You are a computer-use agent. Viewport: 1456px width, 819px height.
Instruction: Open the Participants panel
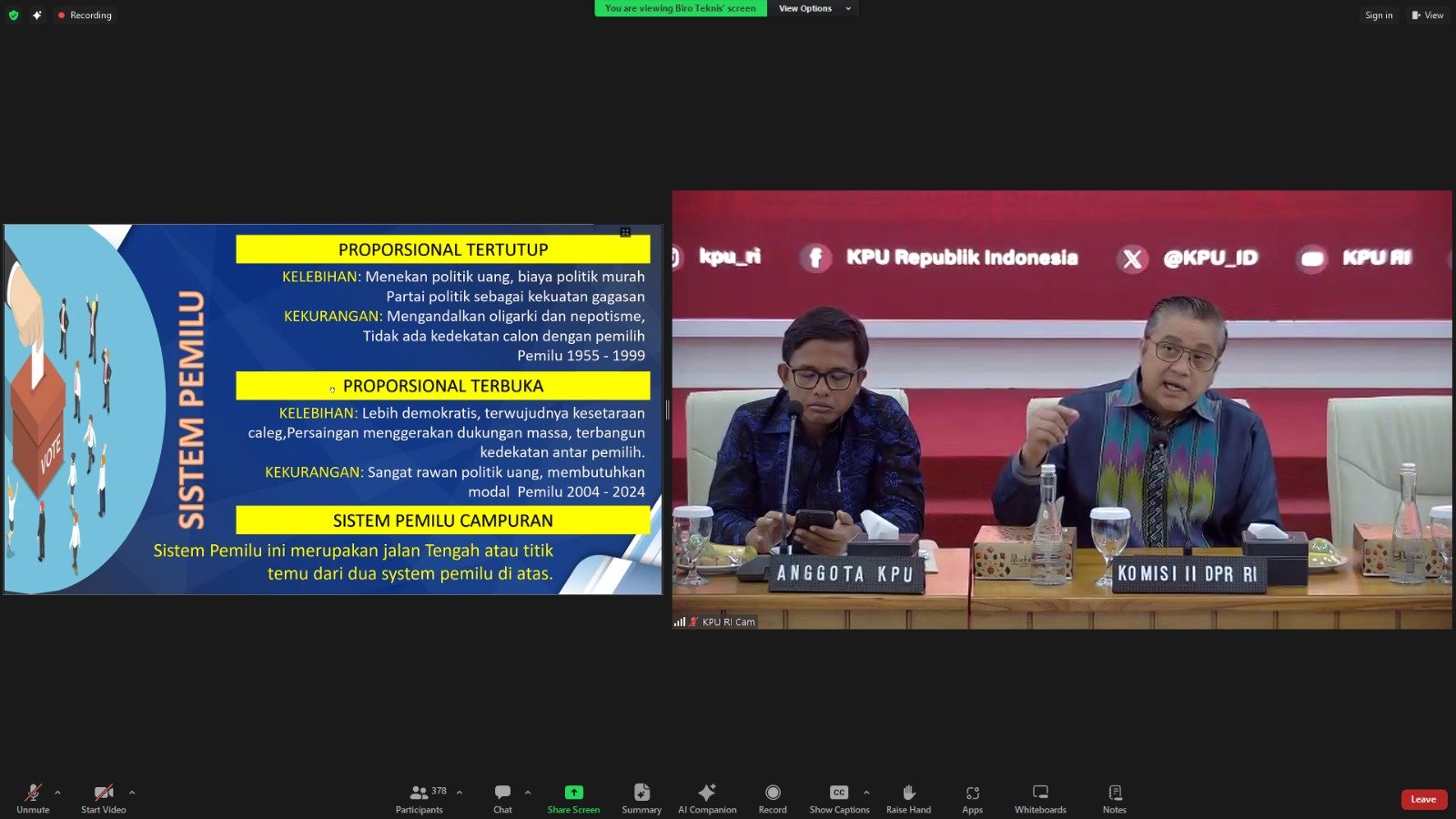coord(420,798)
